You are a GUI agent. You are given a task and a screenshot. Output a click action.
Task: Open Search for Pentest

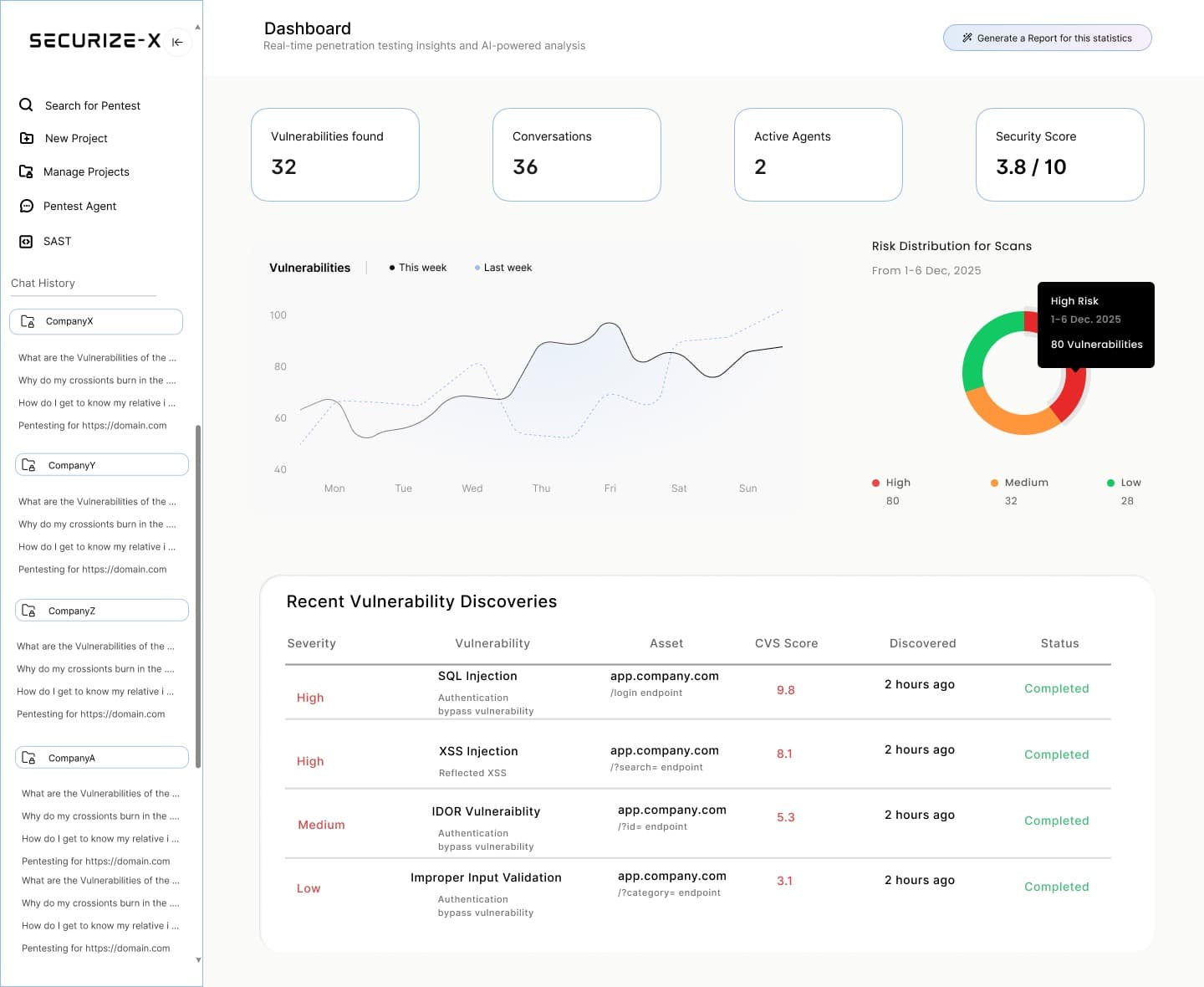point(93,105)
